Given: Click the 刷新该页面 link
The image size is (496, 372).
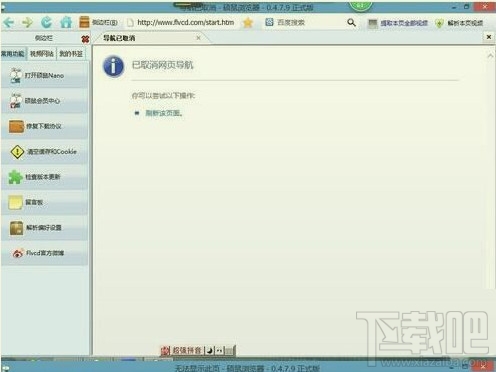Looking at the screenshot, I should click(164, 113).
